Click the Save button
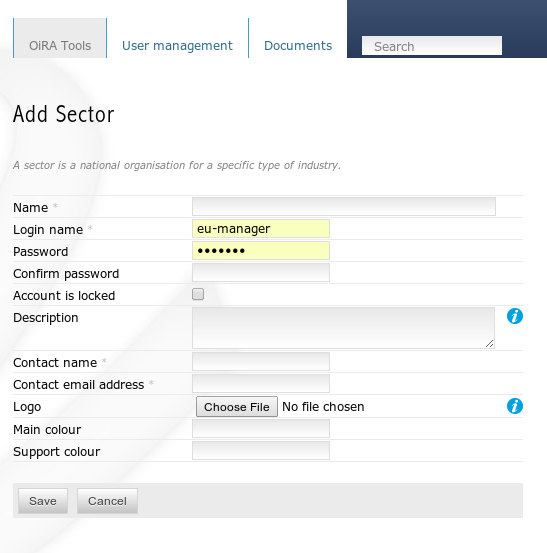Screen dimensions: 547x553 pyautogui.click(x=43, y=501)
